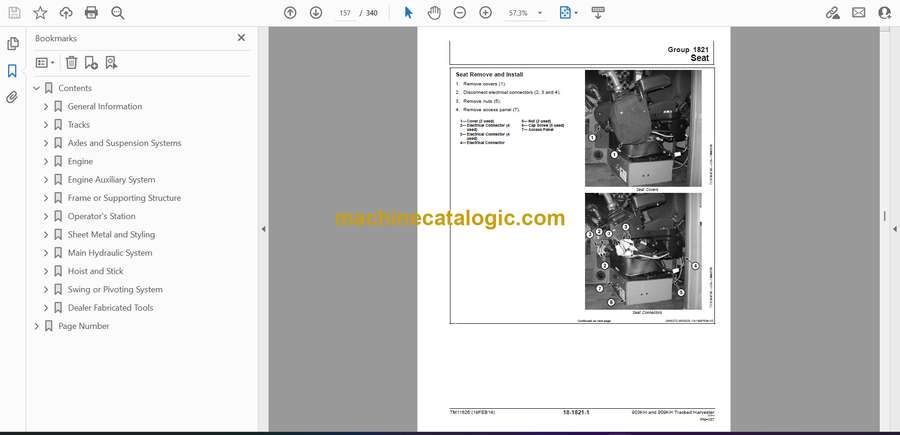
Task: Find the current bookmark icon
Action: click(111, 63)
